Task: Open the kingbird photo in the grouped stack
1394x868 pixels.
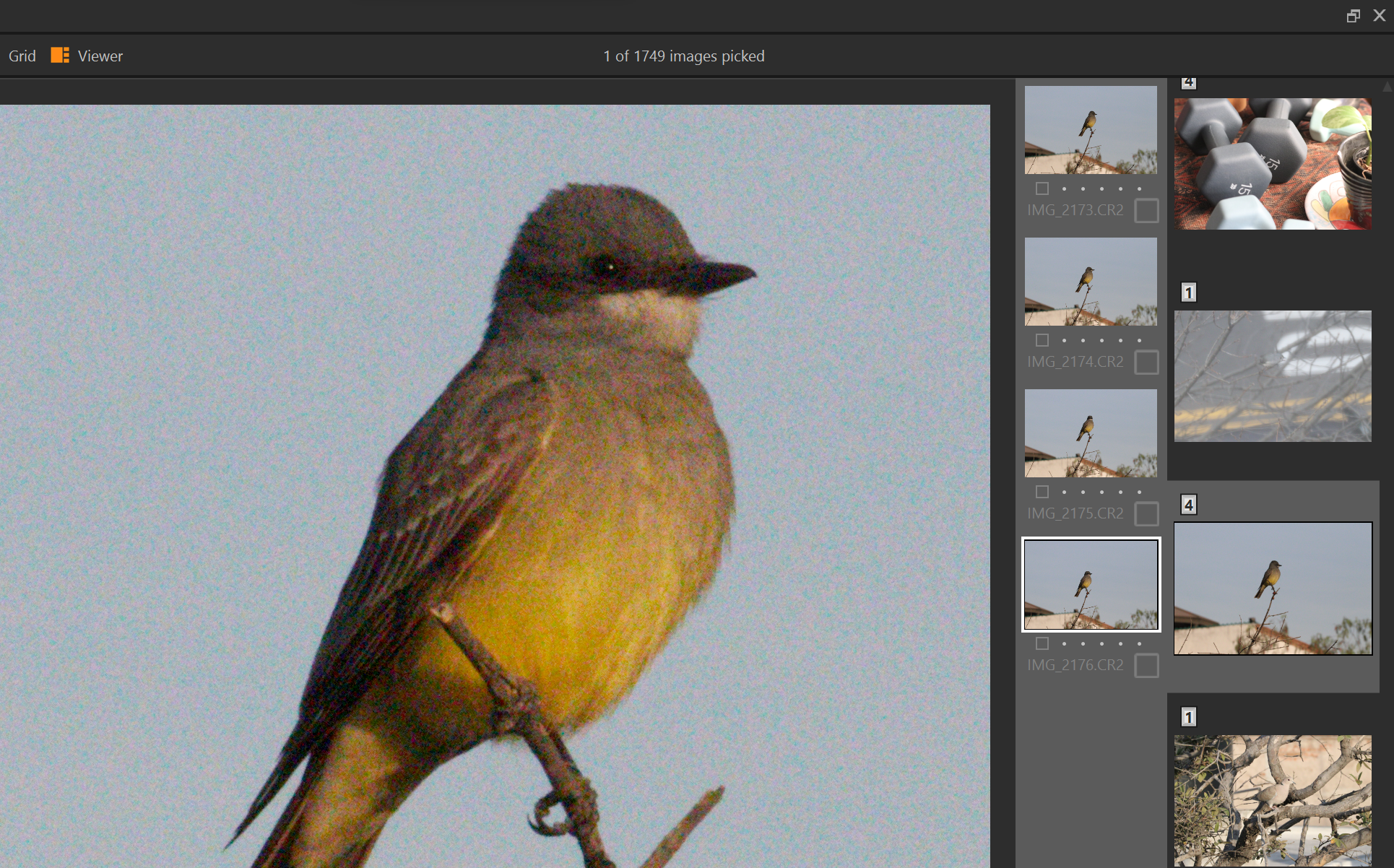Action: tap(1273, 587)
